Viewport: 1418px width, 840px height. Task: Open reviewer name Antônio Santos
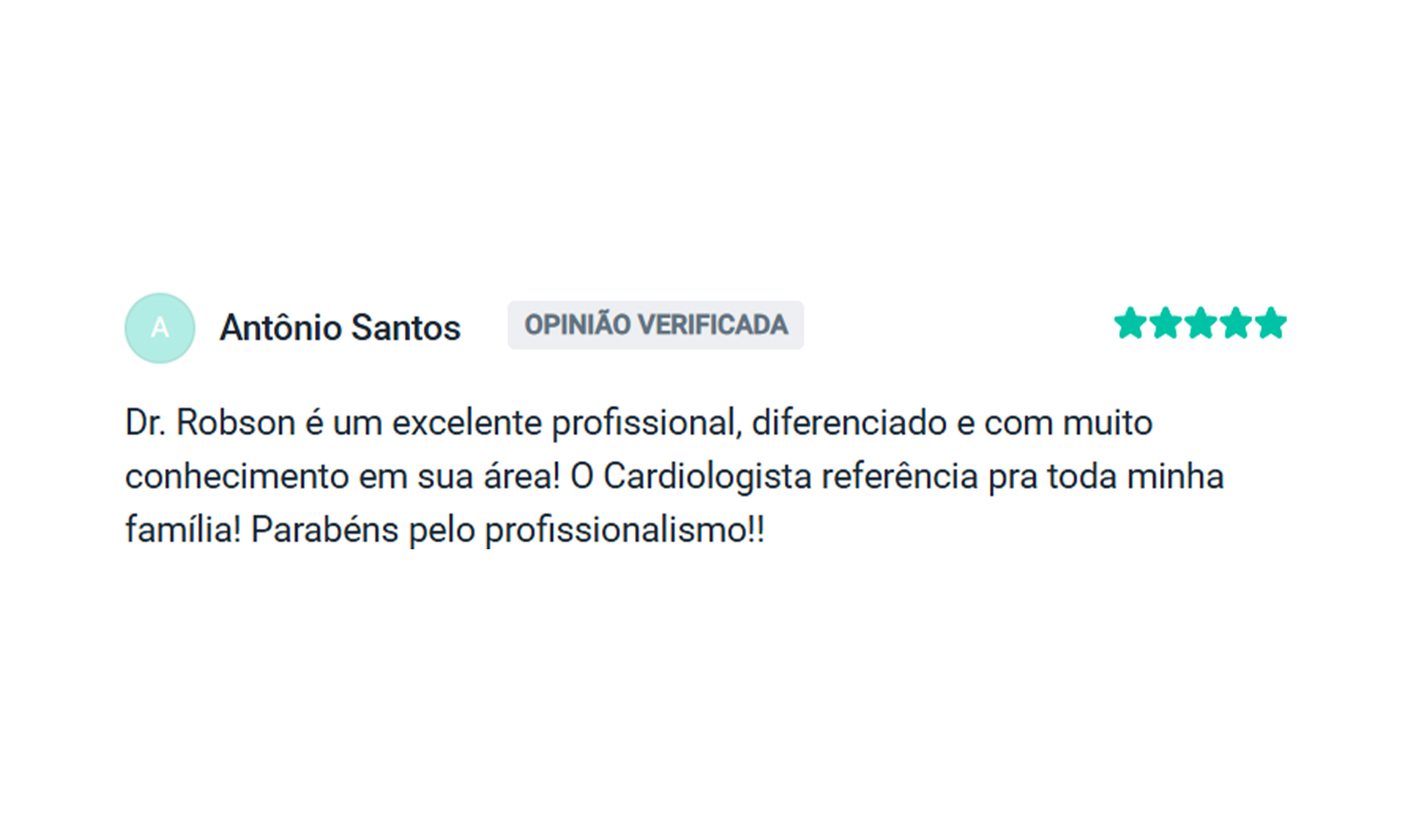[340, 328]
